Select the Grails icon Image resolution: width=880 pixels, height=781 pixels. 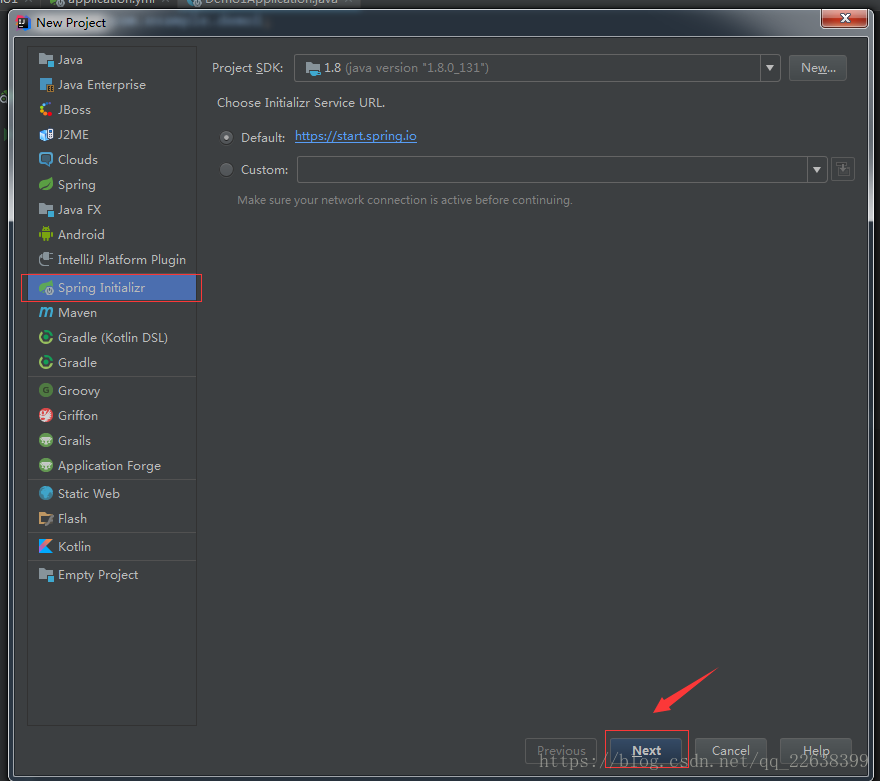click(46, 440)
